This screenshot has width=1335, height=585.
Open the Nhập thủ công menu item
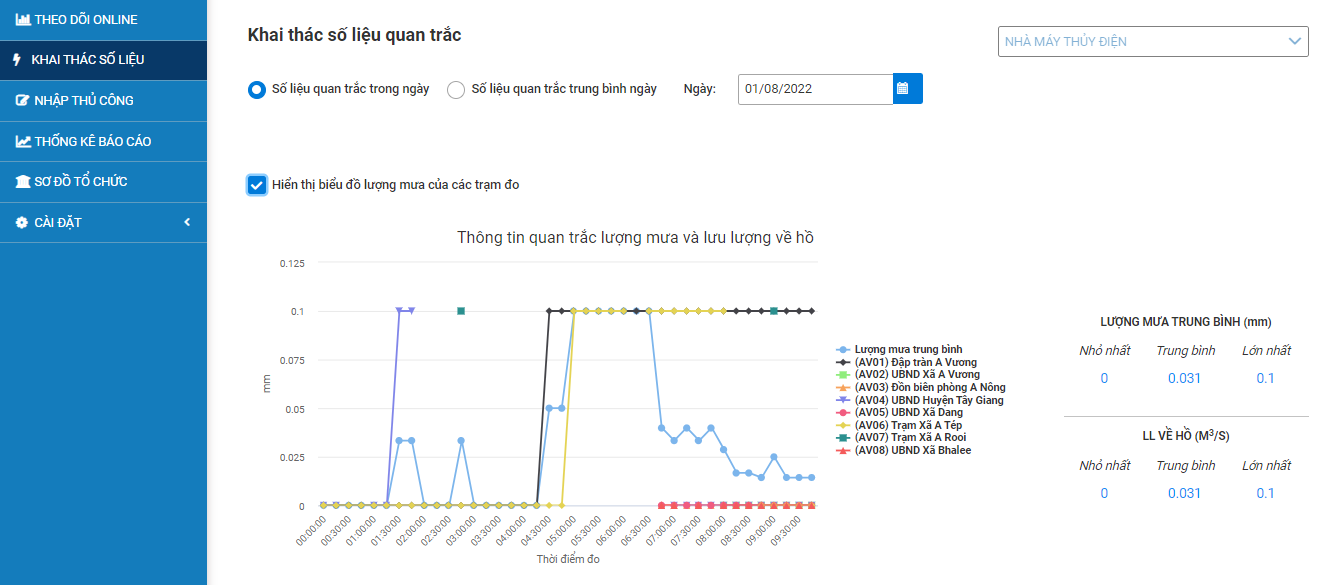pyautogui.click(x=83, y=101)
